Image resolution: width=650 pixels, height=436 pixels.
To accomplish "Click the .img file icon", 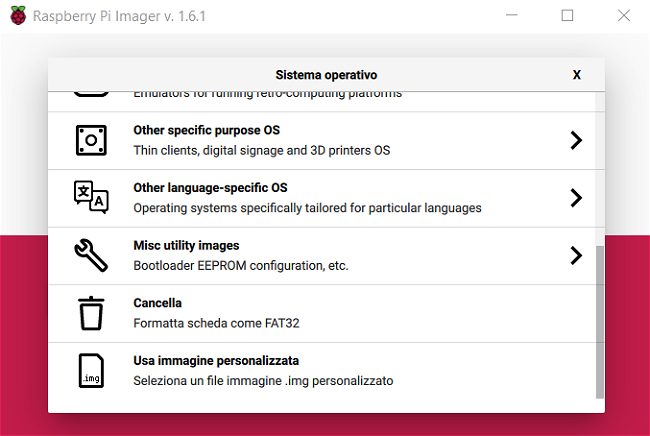I will (x=91, y=371).
